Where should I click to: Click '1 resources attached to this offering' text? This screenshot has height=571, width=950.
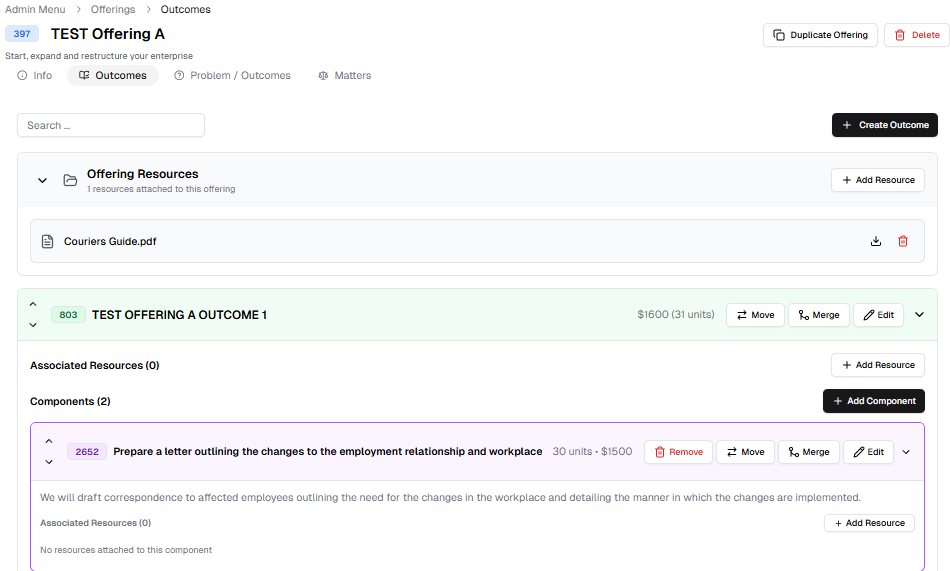click(x=161, y=189)
